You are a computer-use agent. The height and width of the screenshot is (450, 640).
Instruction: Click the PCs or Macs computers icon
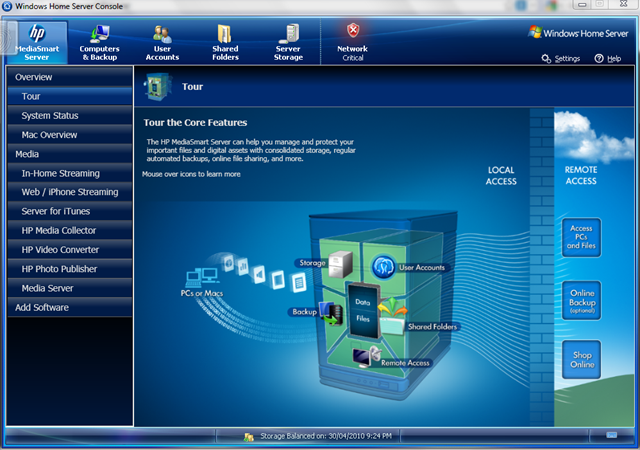click(202, 278)
